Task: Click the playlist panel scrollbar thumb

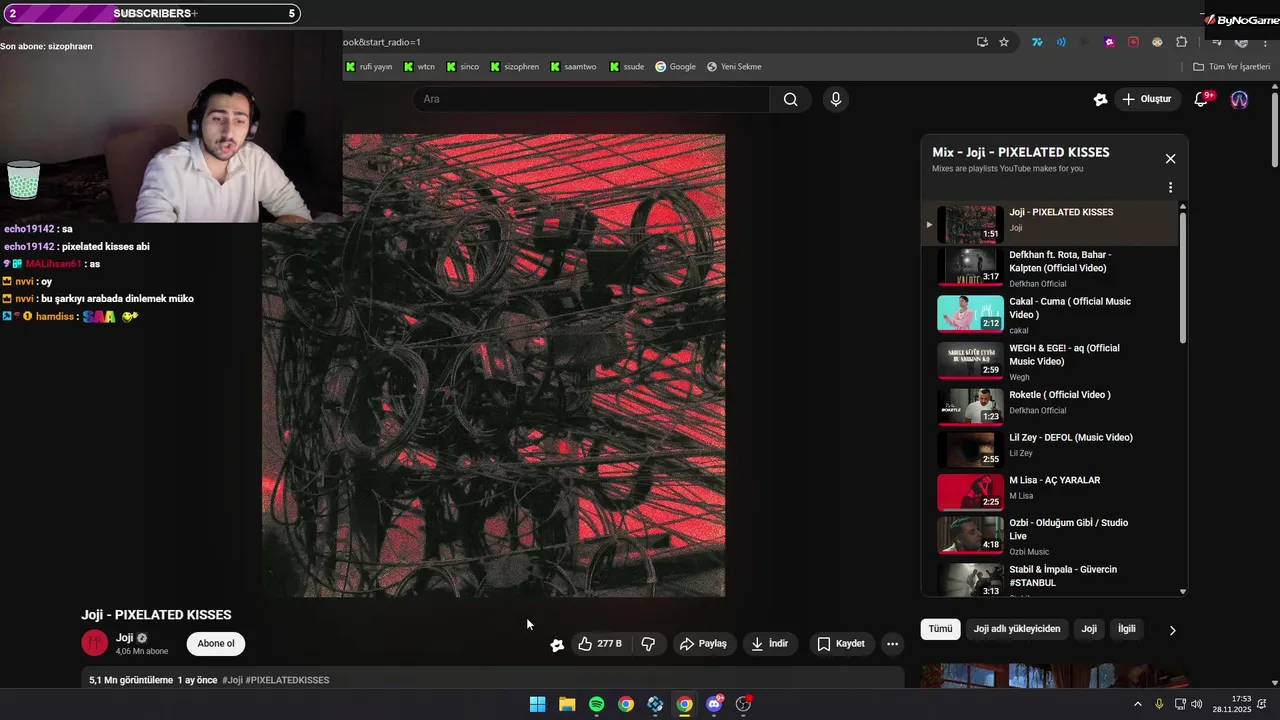Action: (x=1183, y=278)
